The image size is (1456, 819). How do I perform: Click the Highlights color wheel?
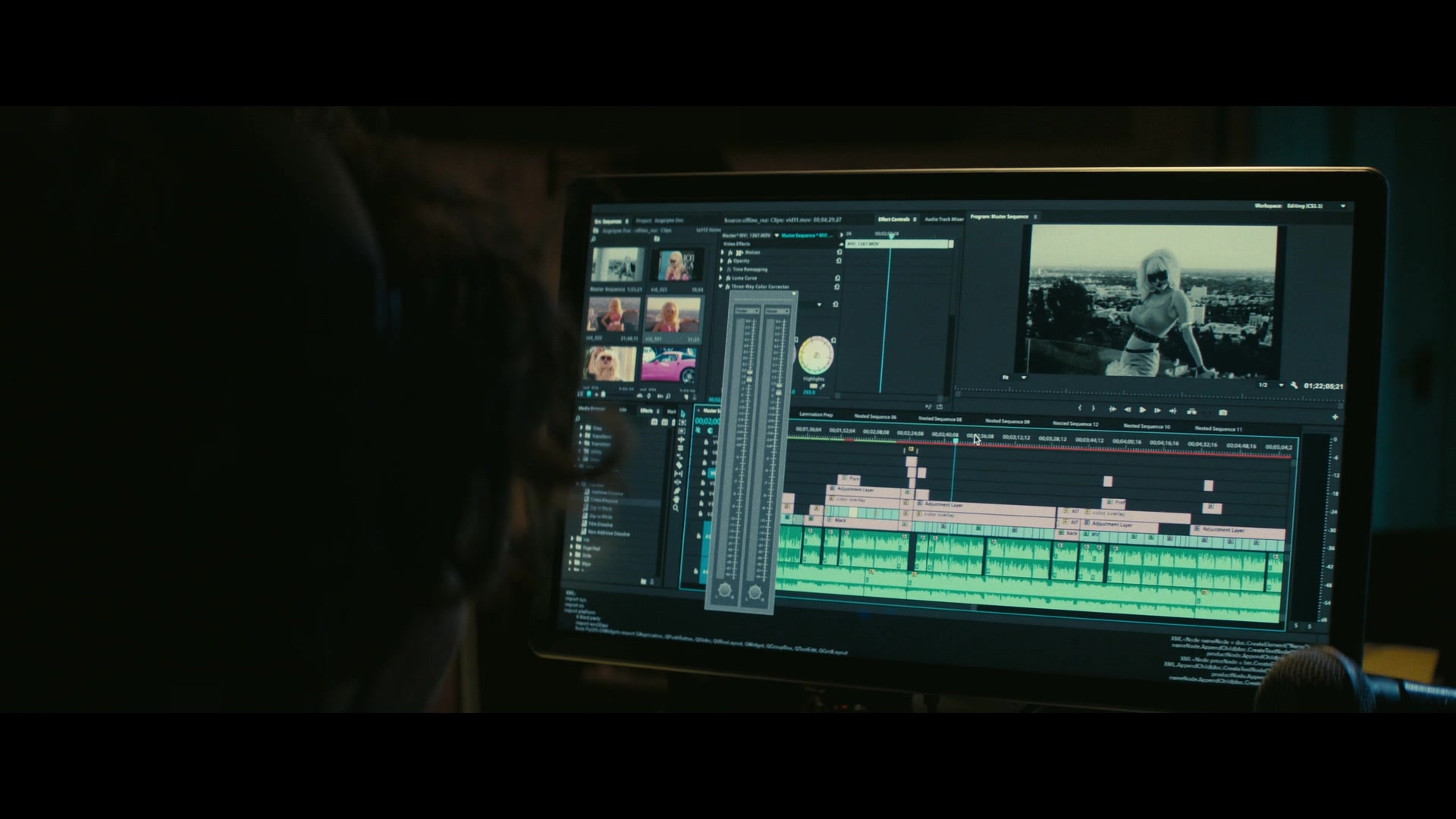pyautogui.click(x=816, y=355)
